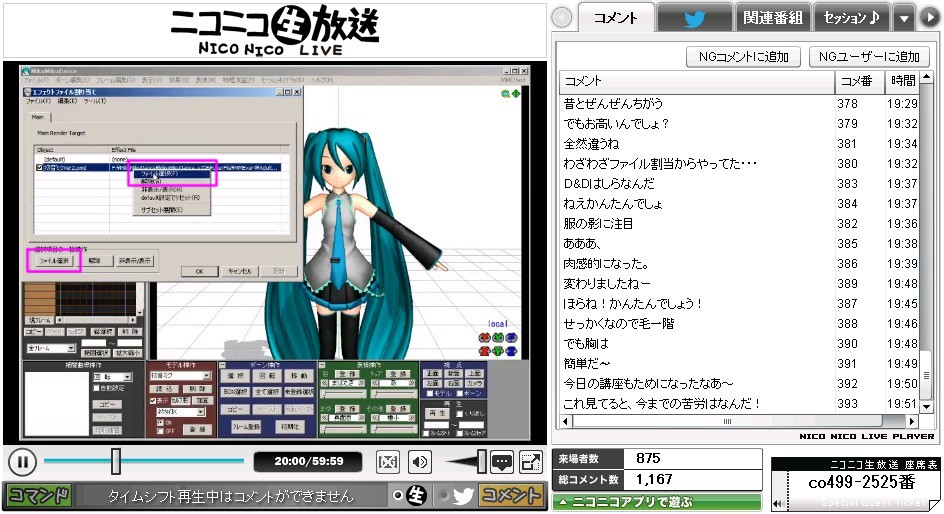The image size is (944, 514).
Task: Click OK in the effect file dialog
Action: (199, 271)
